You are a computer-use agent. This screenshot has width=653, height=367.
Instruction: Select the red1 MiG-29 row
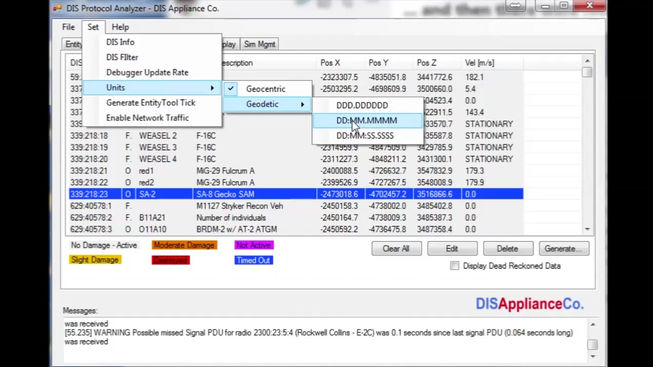pos(296,171)
